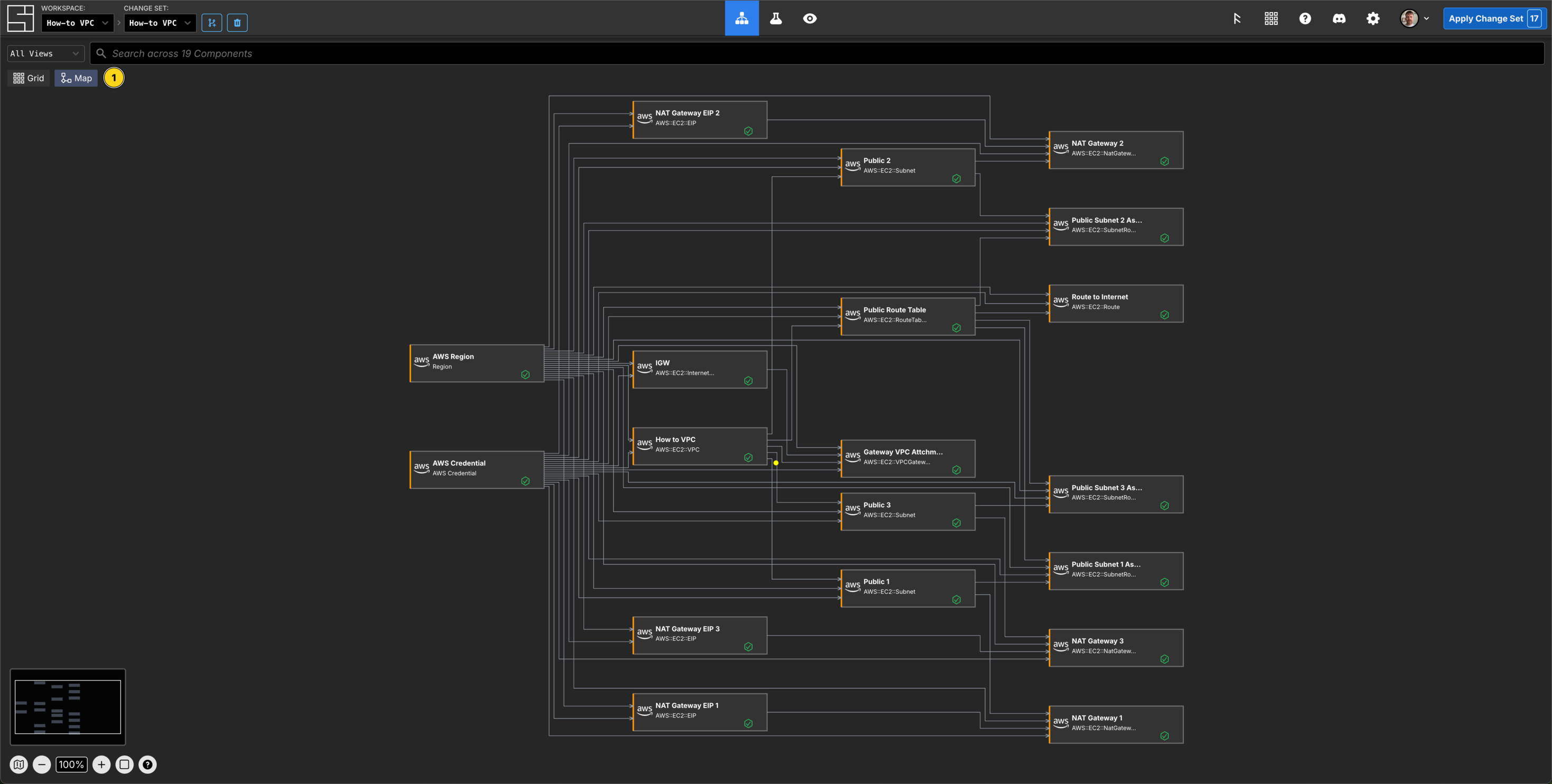Click the AWS::EC2::VPC type label
The height and width of the screenshot is (784, 1552).
(677, 450)
